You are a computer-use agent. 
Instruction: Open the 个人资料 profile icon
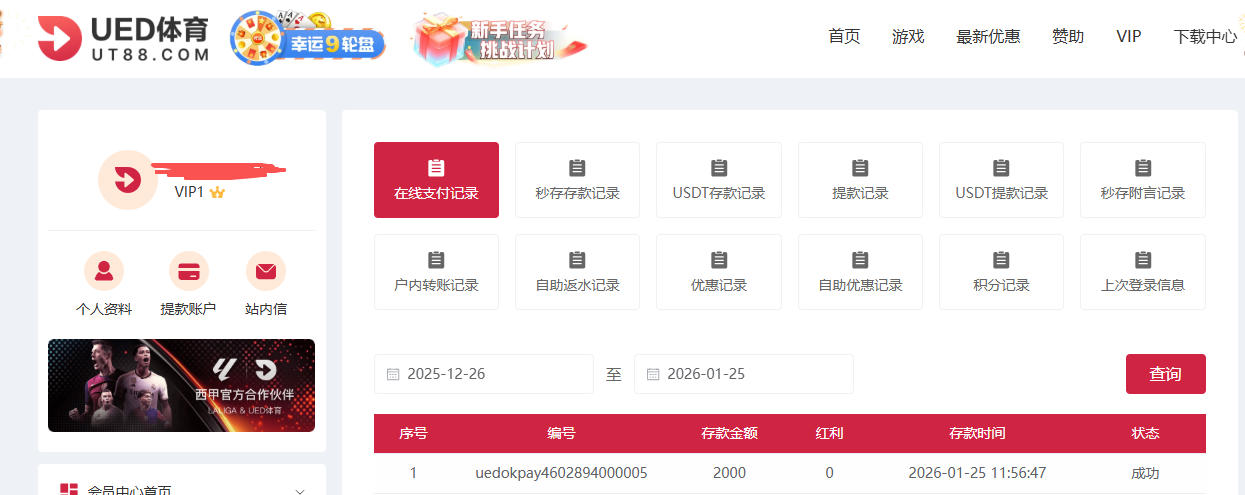(x=104, y=271)
